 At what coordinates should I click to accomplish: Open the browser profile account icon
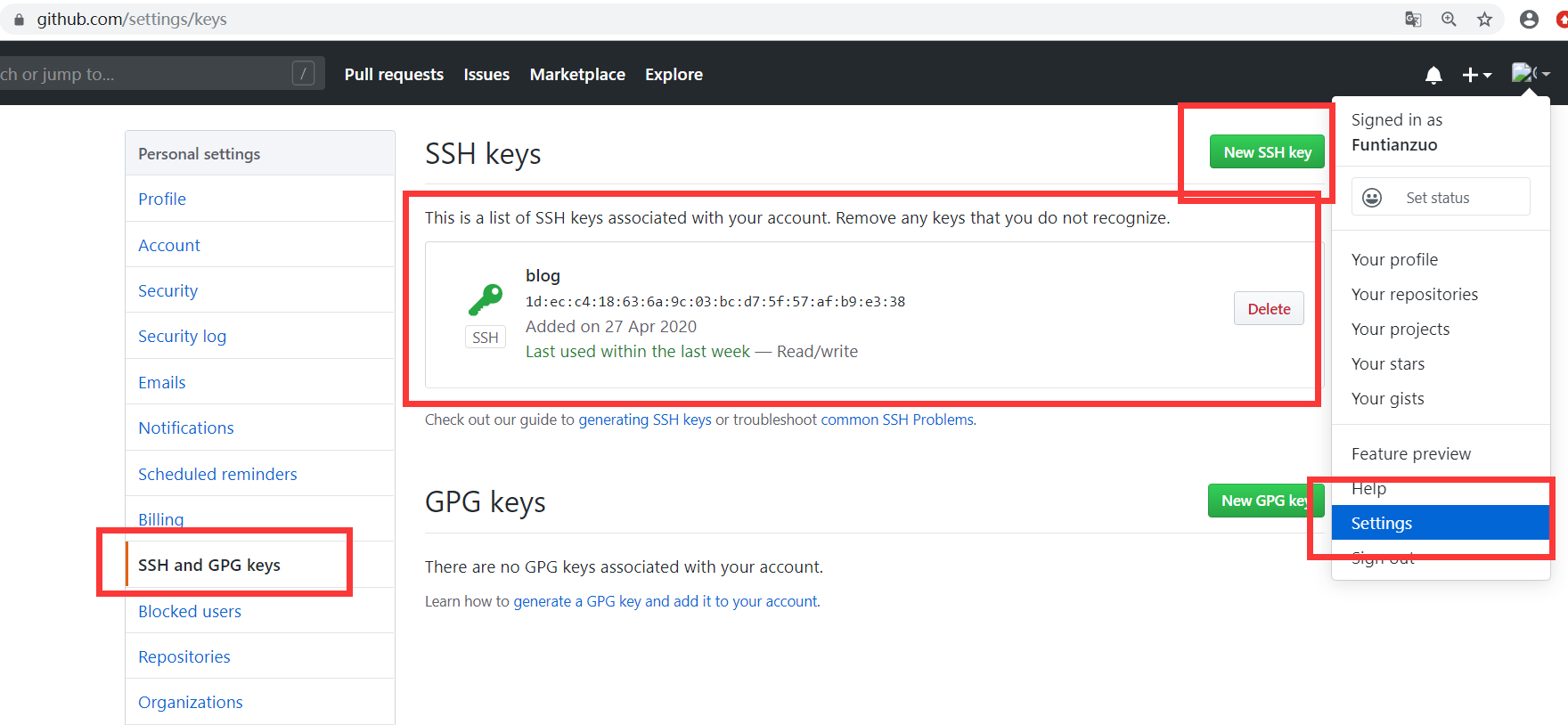click(1529, 19)
